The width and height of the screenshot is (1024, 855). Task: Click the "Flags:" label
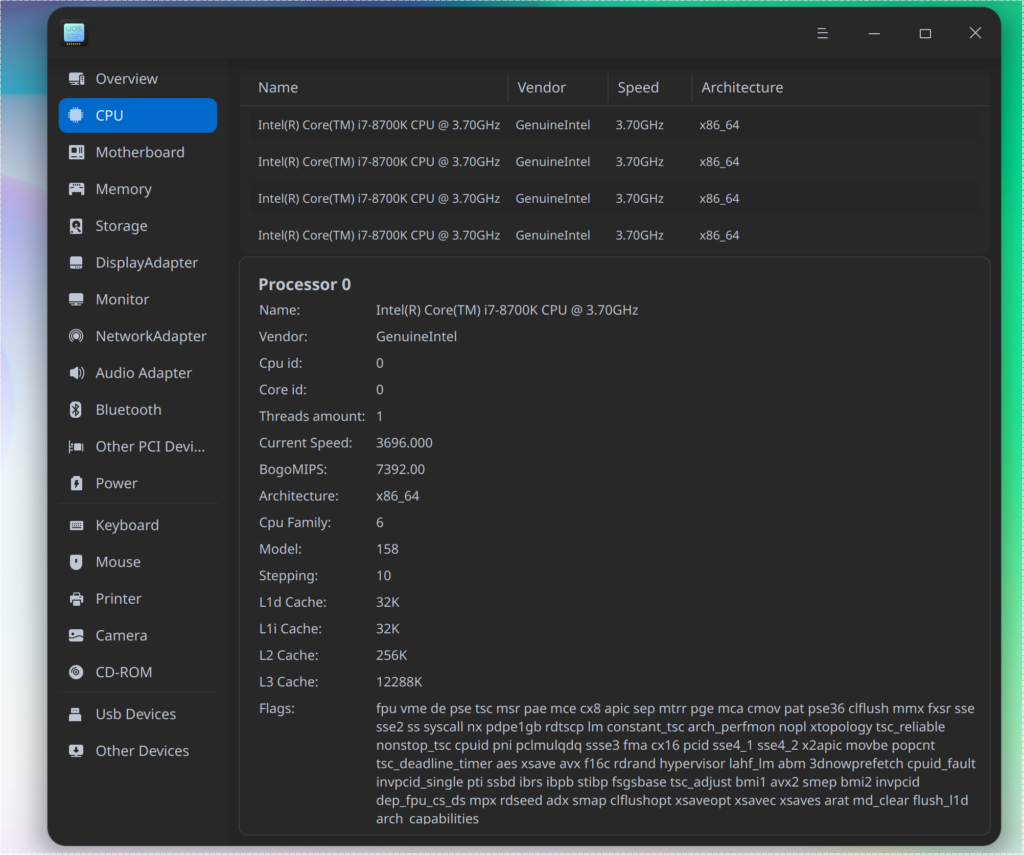click(276, 709)
